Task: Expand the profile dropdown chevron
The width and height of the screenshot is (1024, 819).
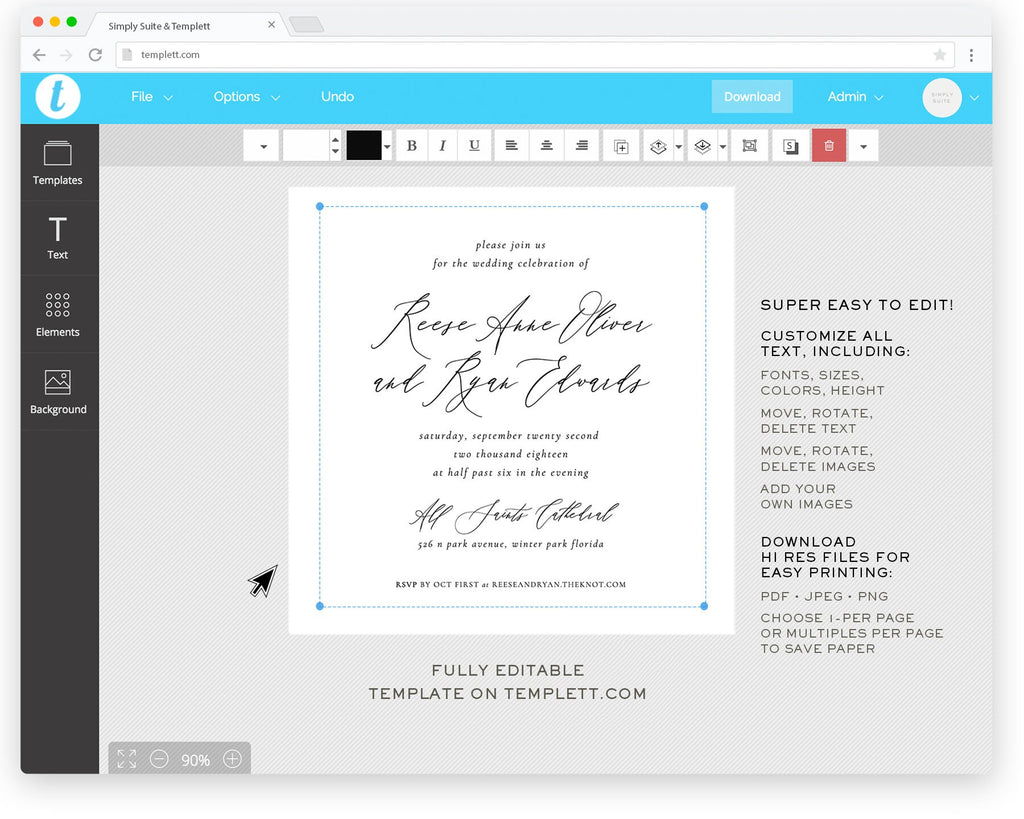Action: tap(974, 98)
